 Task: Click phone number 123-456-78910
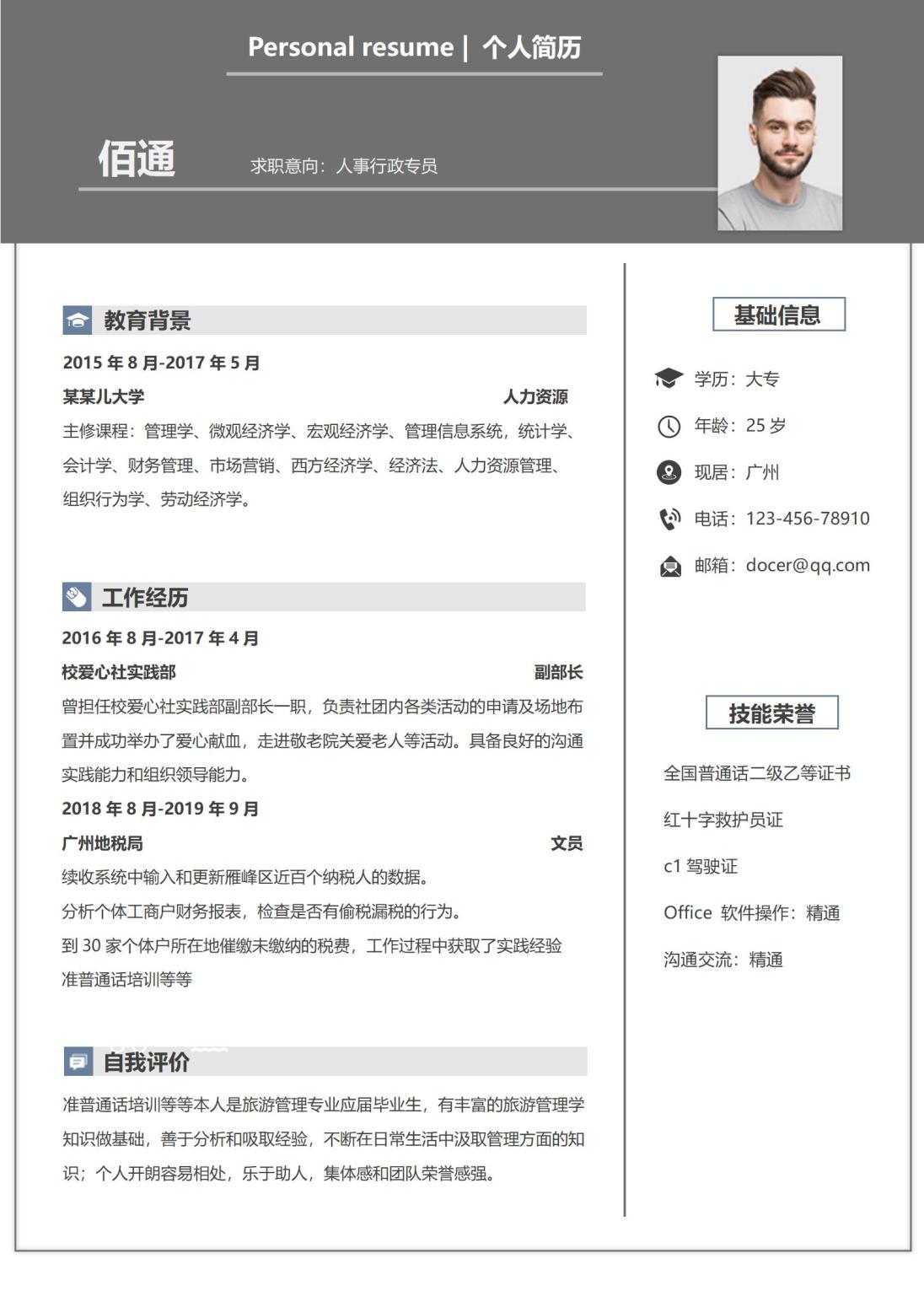(808, 519)
